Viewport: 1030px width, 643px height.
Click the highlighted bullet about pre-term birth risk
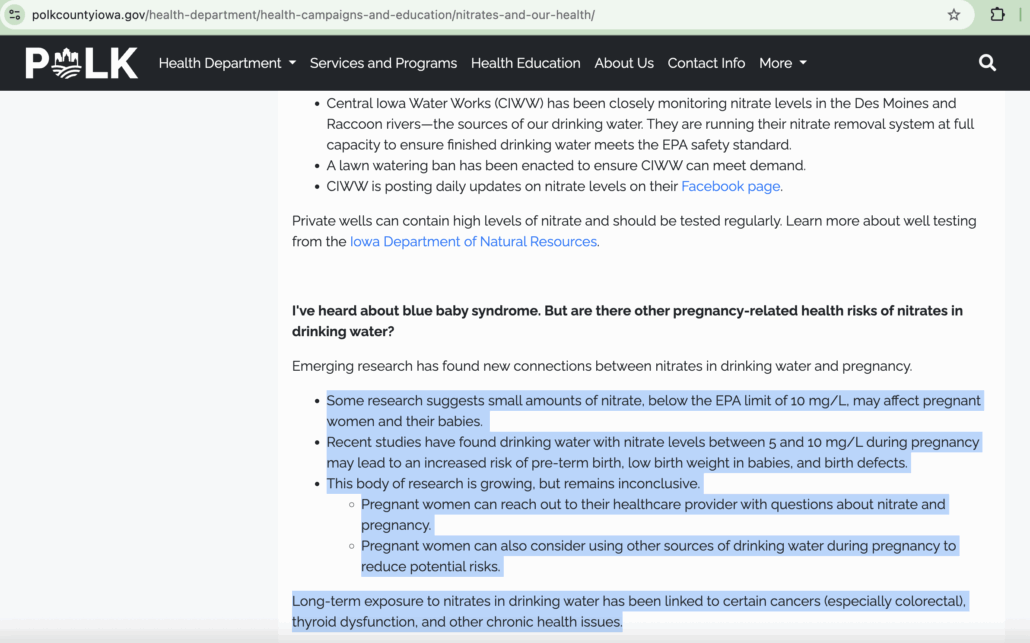point(653,452)
